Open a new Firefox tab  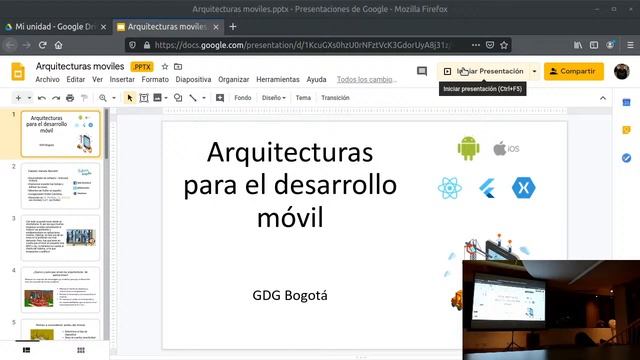233,27
